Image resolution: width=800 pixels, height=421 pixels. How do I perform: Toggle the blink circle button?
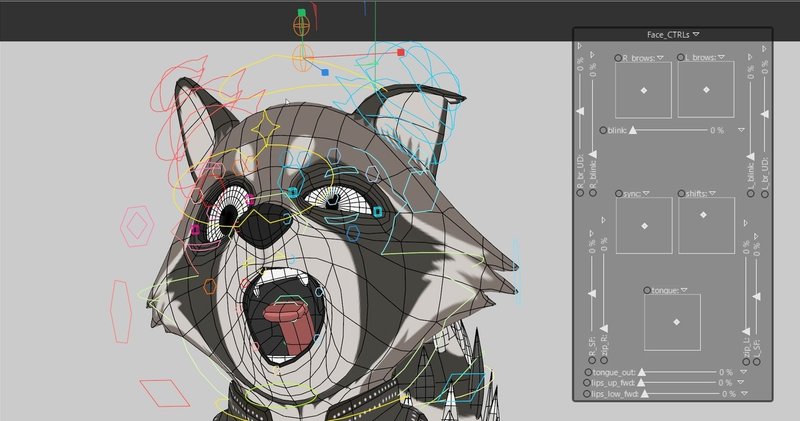pos(603,131)
